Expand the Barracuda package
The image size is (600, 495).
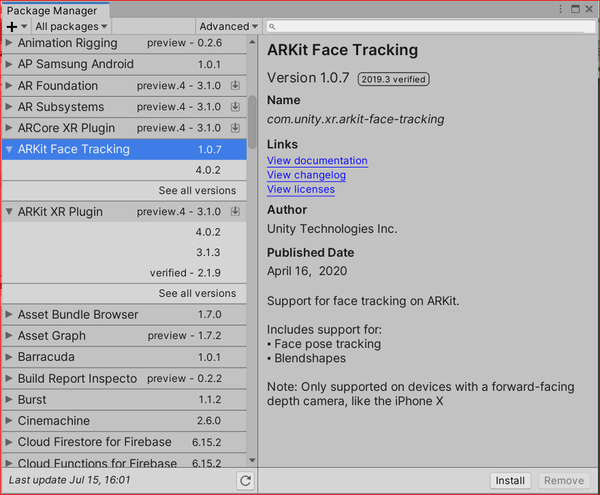click(9, 357)
